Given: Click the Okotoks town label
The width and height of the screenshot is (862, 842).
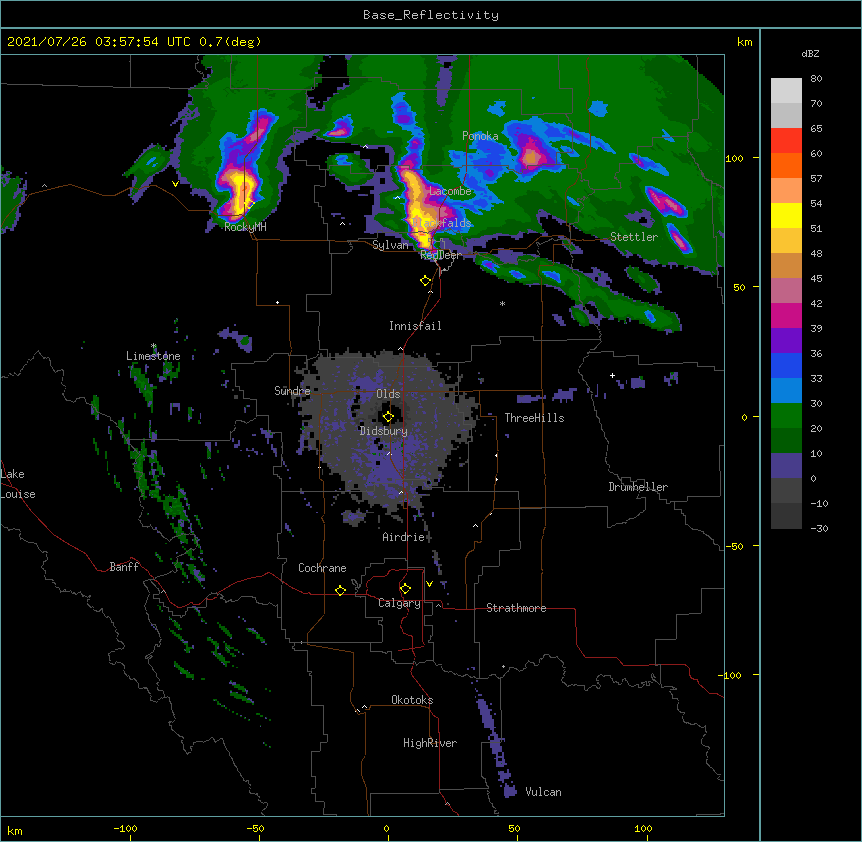Looking at the screenshot, I should click(x=412, y=700).
